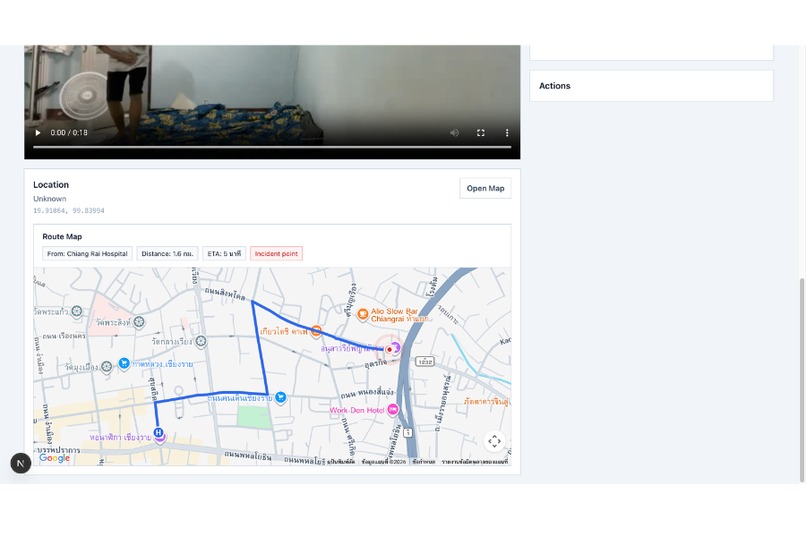Enter fullscreen mode on the video
Image resolution: width=806 pixels, height=537 pixels.
tap(481, 133)
